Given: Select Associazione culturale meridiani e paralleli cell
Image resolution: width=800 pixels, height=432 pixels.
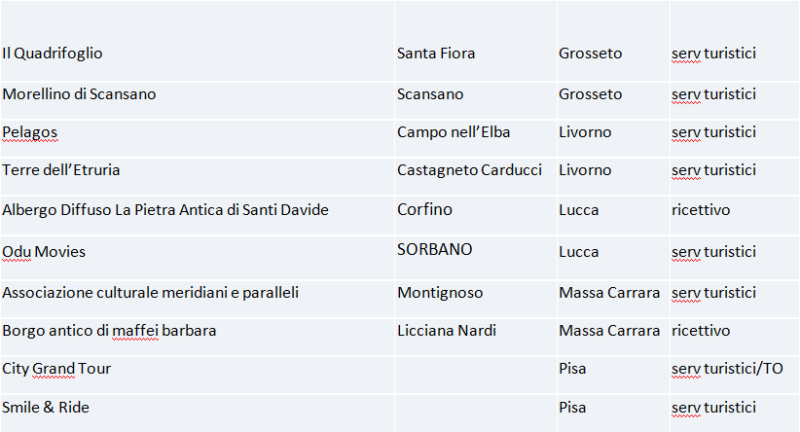Looking at the screenshot, I should (150, 293).
